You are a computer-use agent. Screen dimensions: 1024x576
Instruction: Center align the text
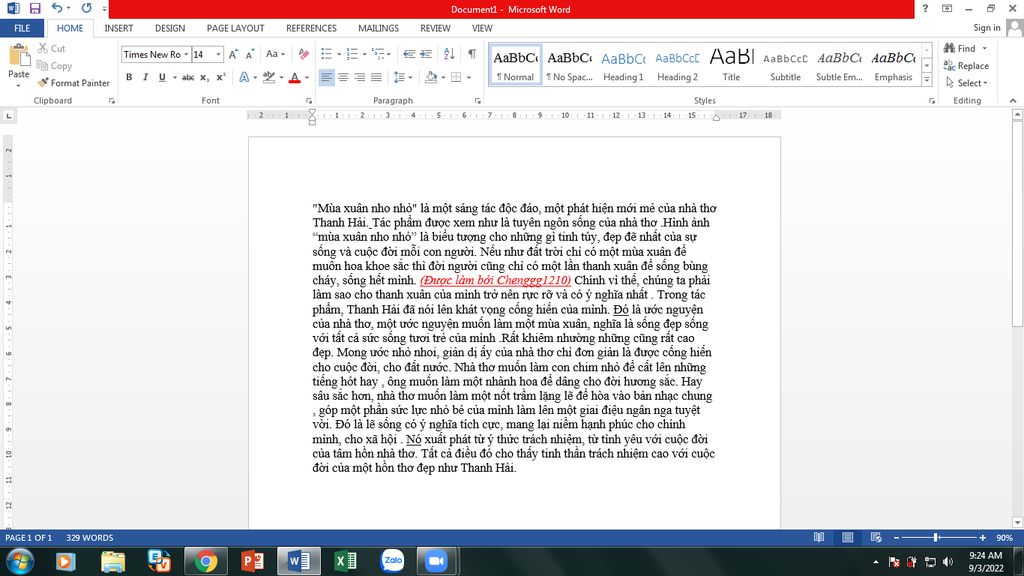point(343,77)
